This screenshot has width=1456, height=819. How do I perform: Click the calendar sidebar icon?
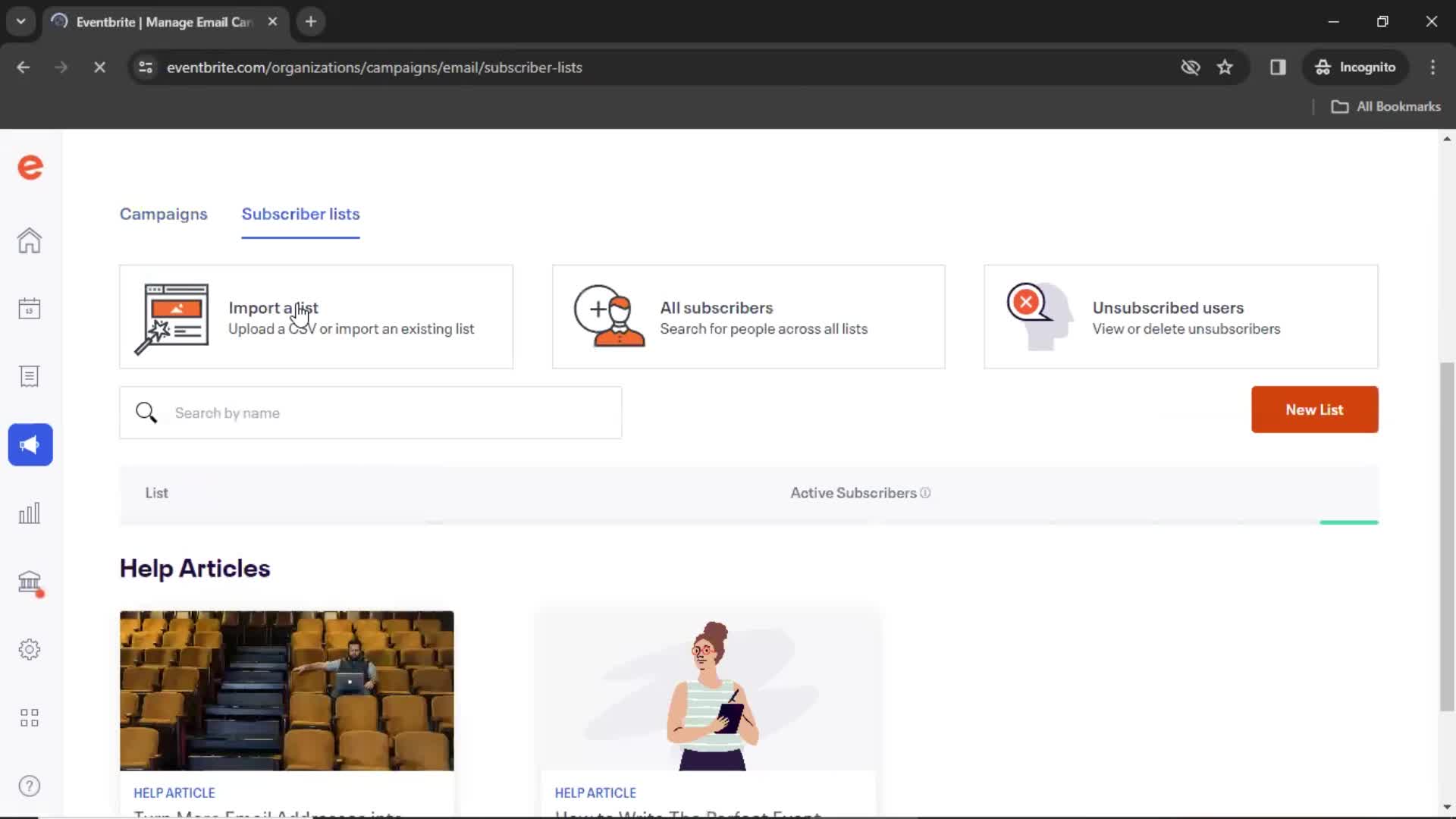pyautogui.click(x=29, y=308)
